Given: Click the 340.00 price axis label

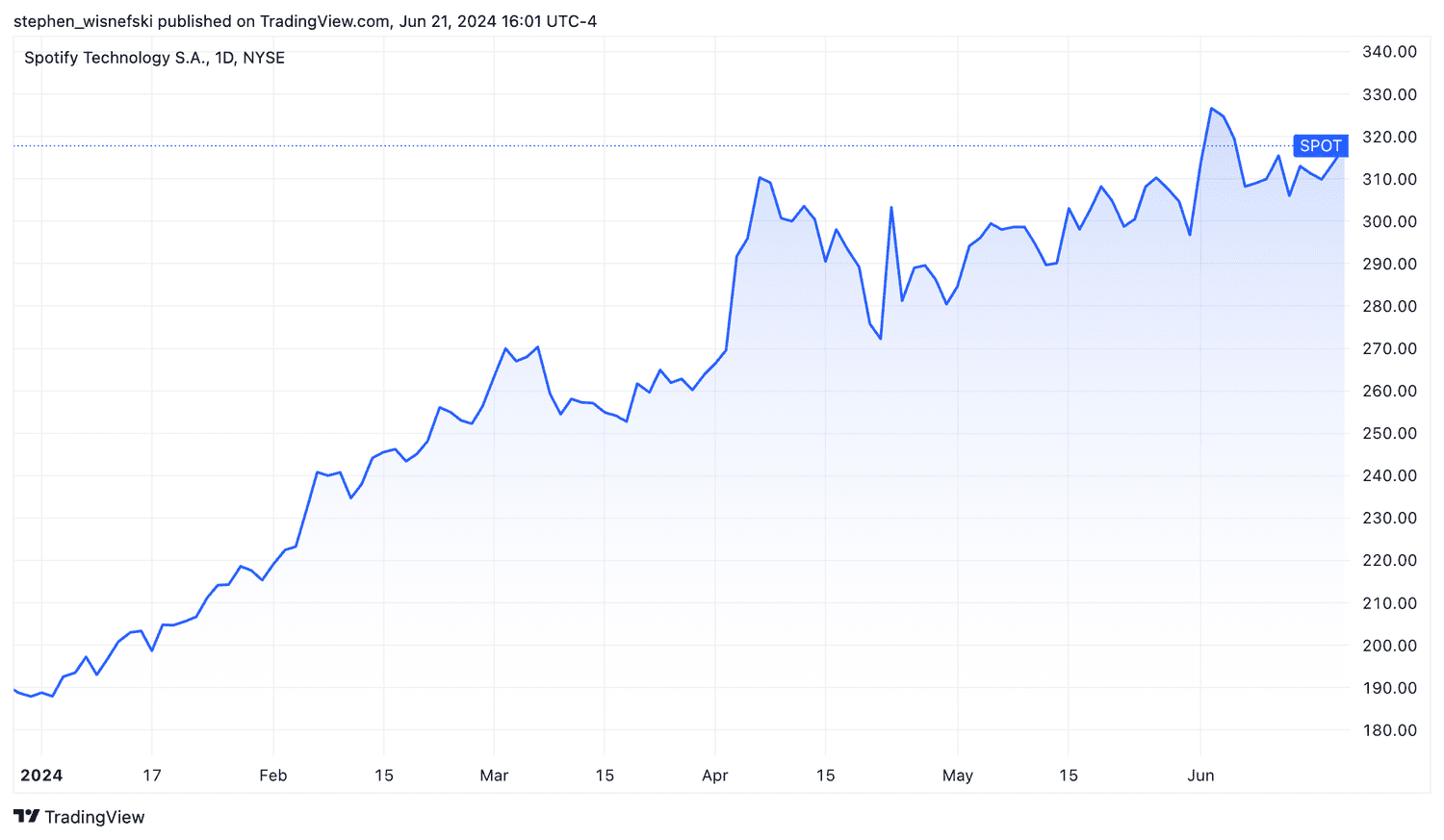Looking at the screenshot, I should [1389, 52].
